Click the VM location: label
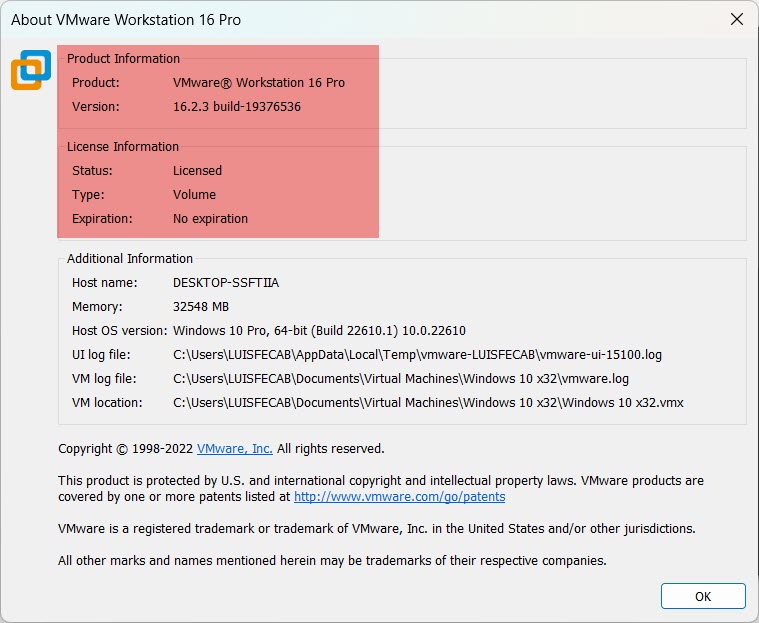759x623 pixels. point(107,403)
